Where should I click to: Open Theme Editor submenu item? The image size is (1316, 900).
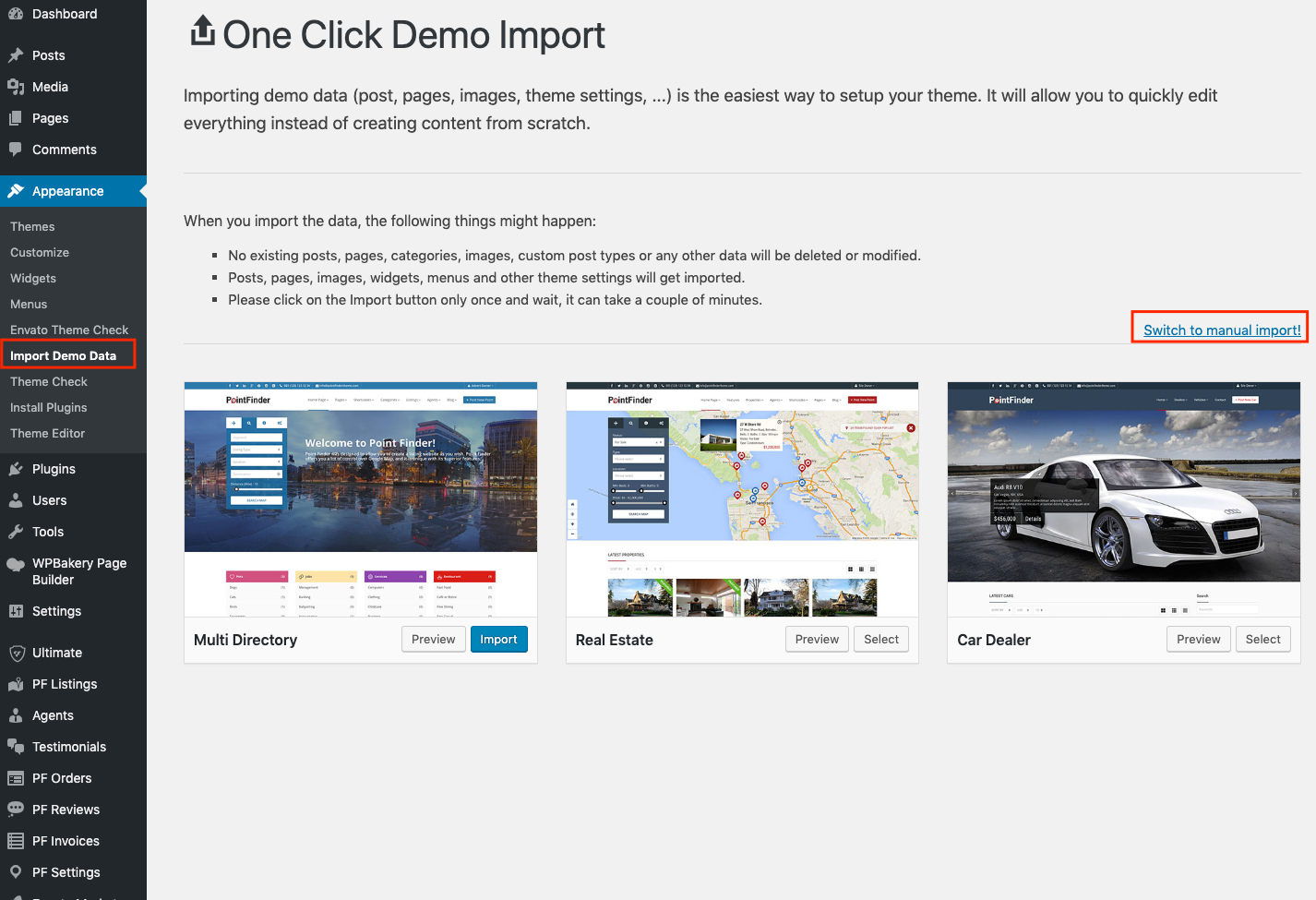point(48,433)
